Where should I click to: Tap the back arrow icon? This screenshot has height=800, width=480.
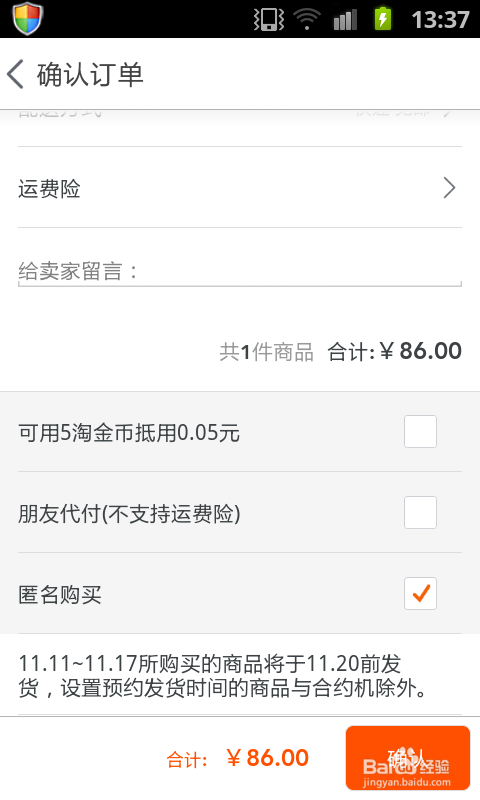15,74
